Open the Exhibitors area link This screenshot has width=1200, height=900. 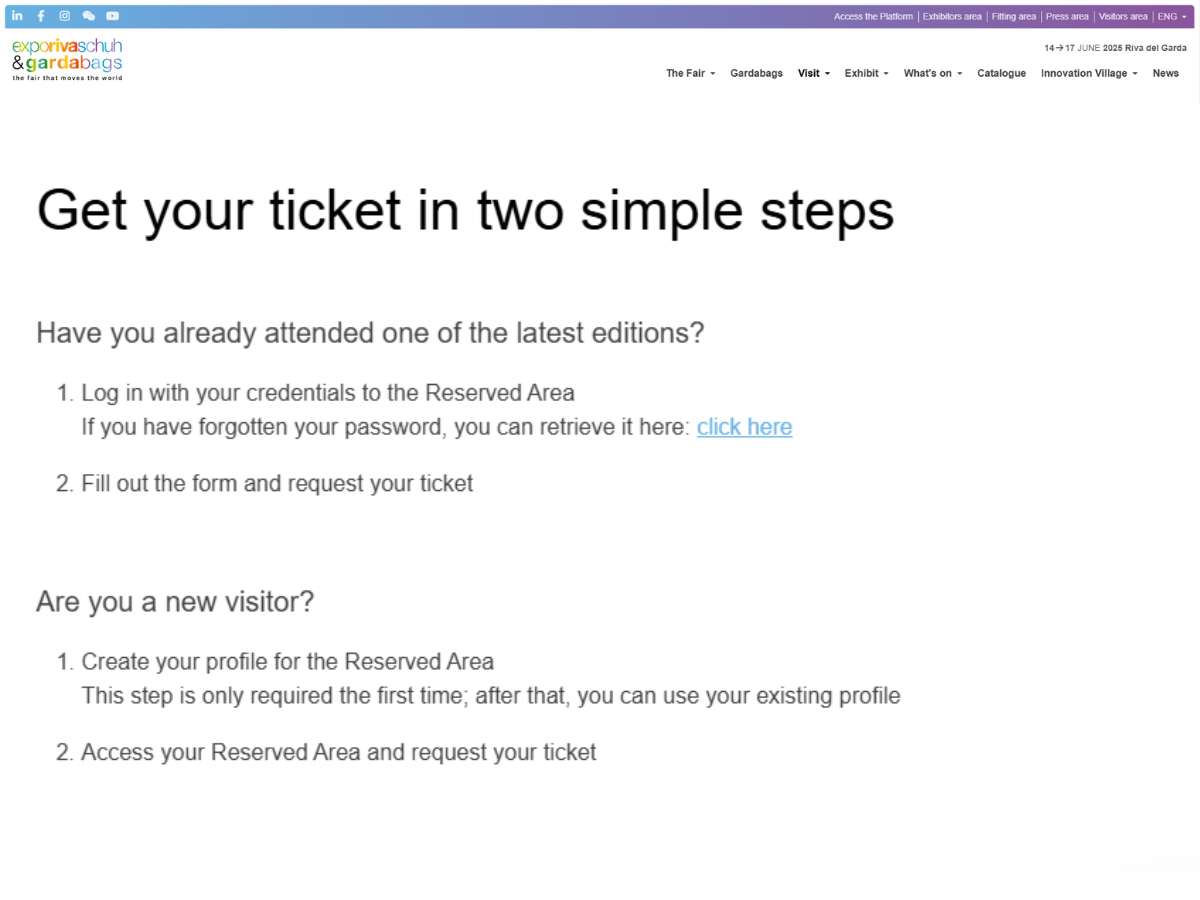952,17
